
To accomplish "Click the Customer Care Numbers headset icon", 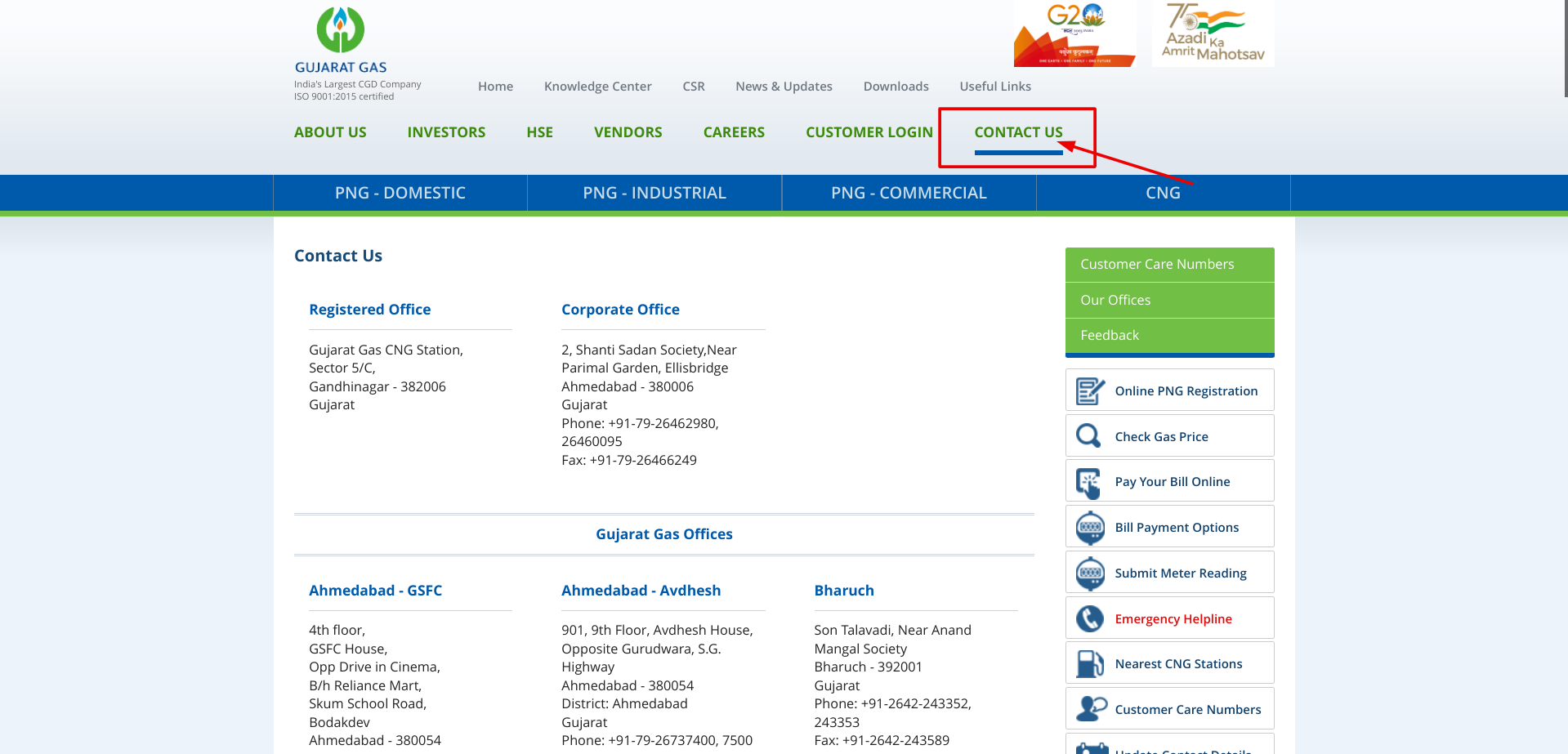I will point(1090,709).
